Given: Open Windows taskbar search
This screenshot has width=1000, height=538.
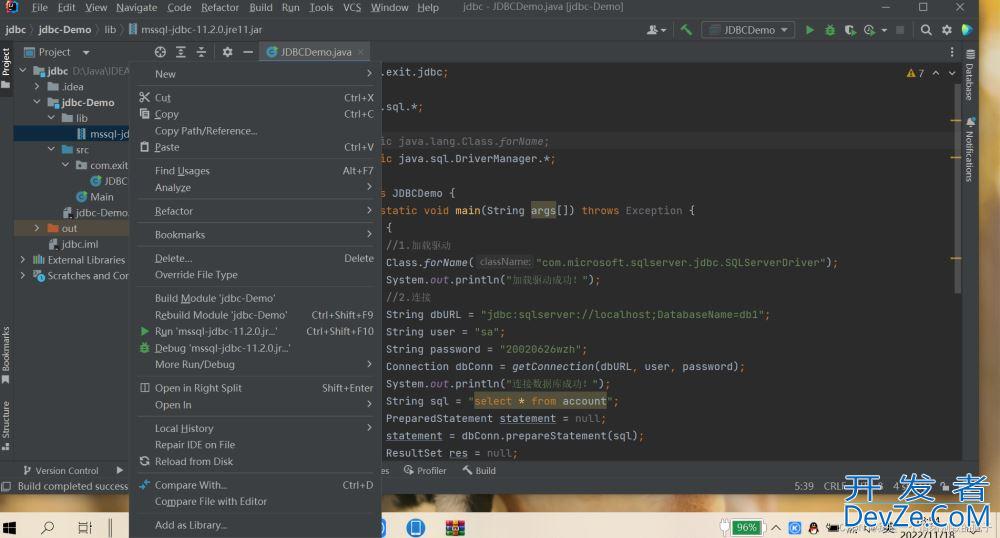Looking at the screenshot, I should pyautogui.click(x=47, y=528).
